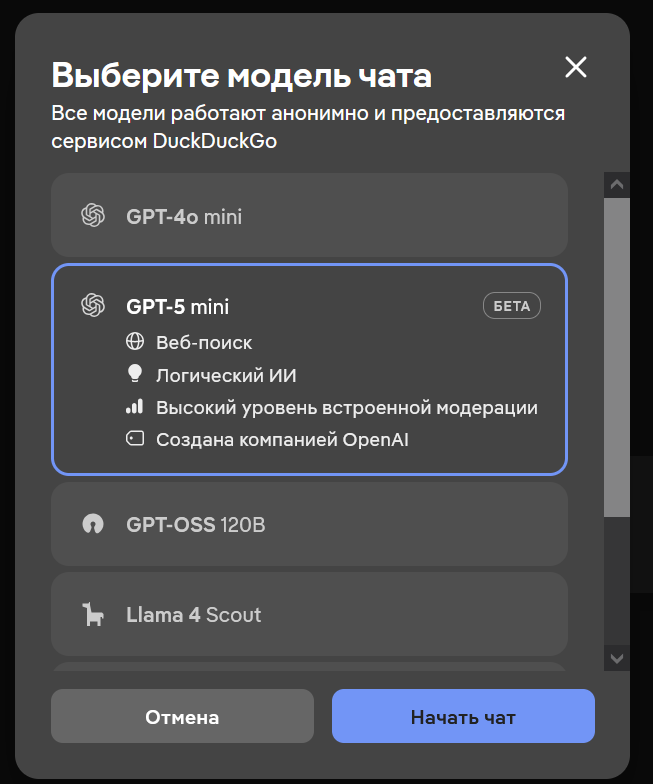The width and height of the screenshot is (653, 784).
Task: Click the llama icon for Llama 4 Scout
Action: [x=93, y=614]
